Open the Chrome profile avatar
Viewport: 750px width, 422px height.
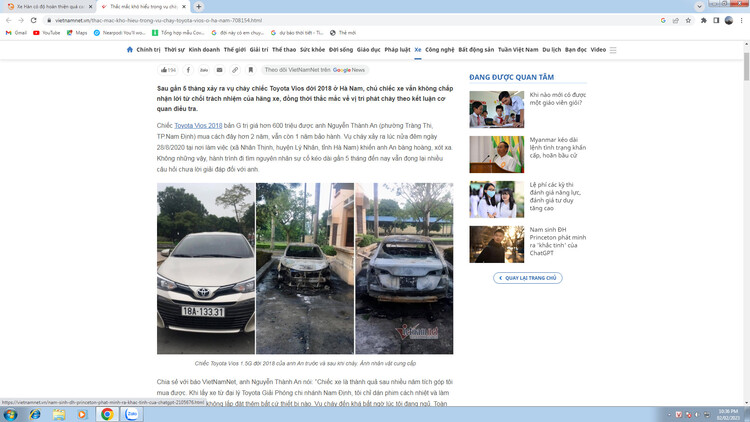tap(728, 20)
